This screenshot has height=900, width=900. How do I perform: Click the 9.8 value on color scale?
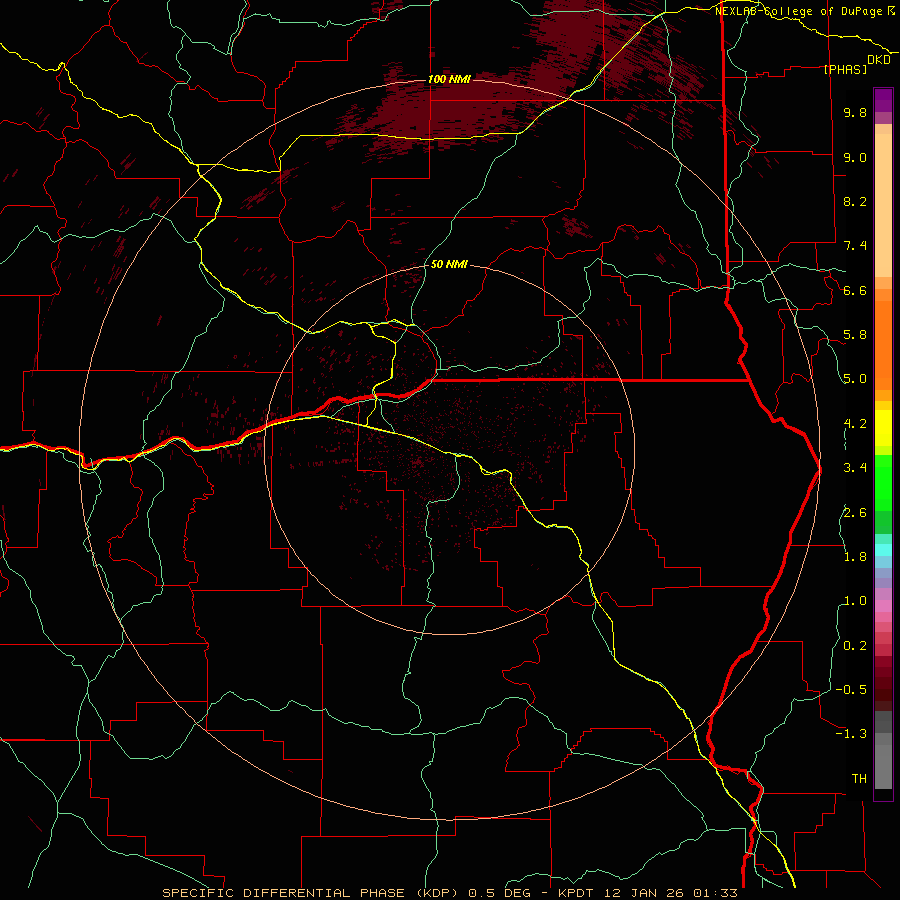point(855,112)
